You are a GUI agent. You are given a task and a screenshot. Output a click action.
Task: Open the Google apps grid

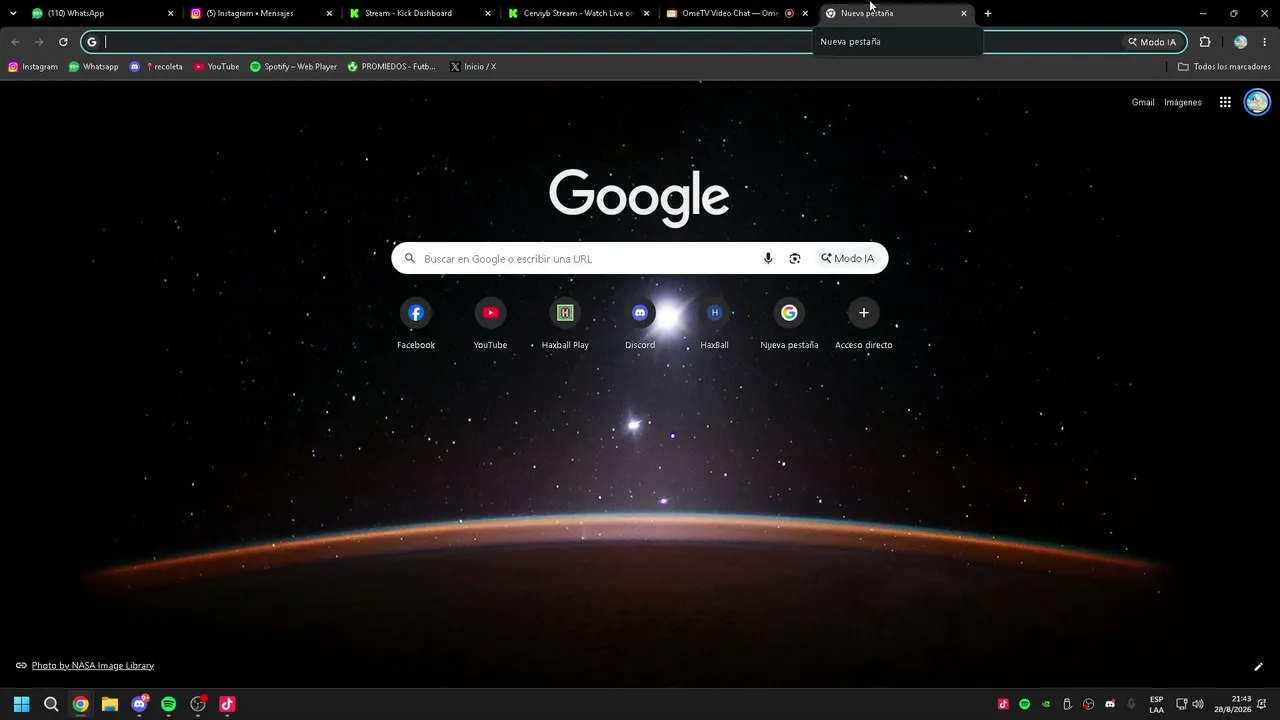(1225, 102)
